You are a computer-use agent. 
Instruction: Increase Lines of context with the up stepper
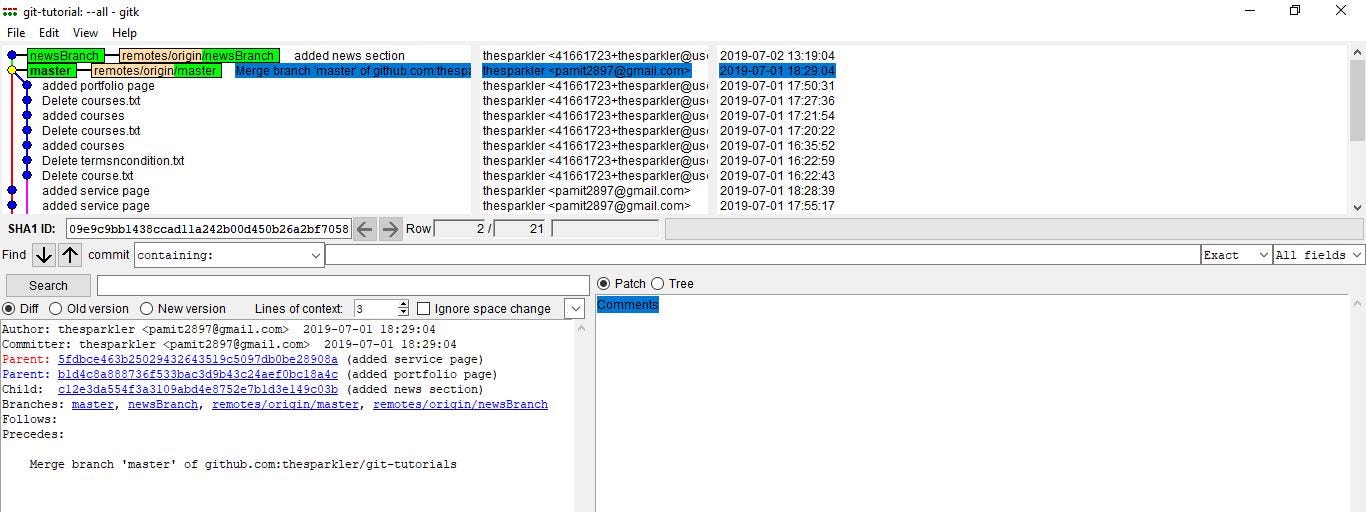point(403,304)
